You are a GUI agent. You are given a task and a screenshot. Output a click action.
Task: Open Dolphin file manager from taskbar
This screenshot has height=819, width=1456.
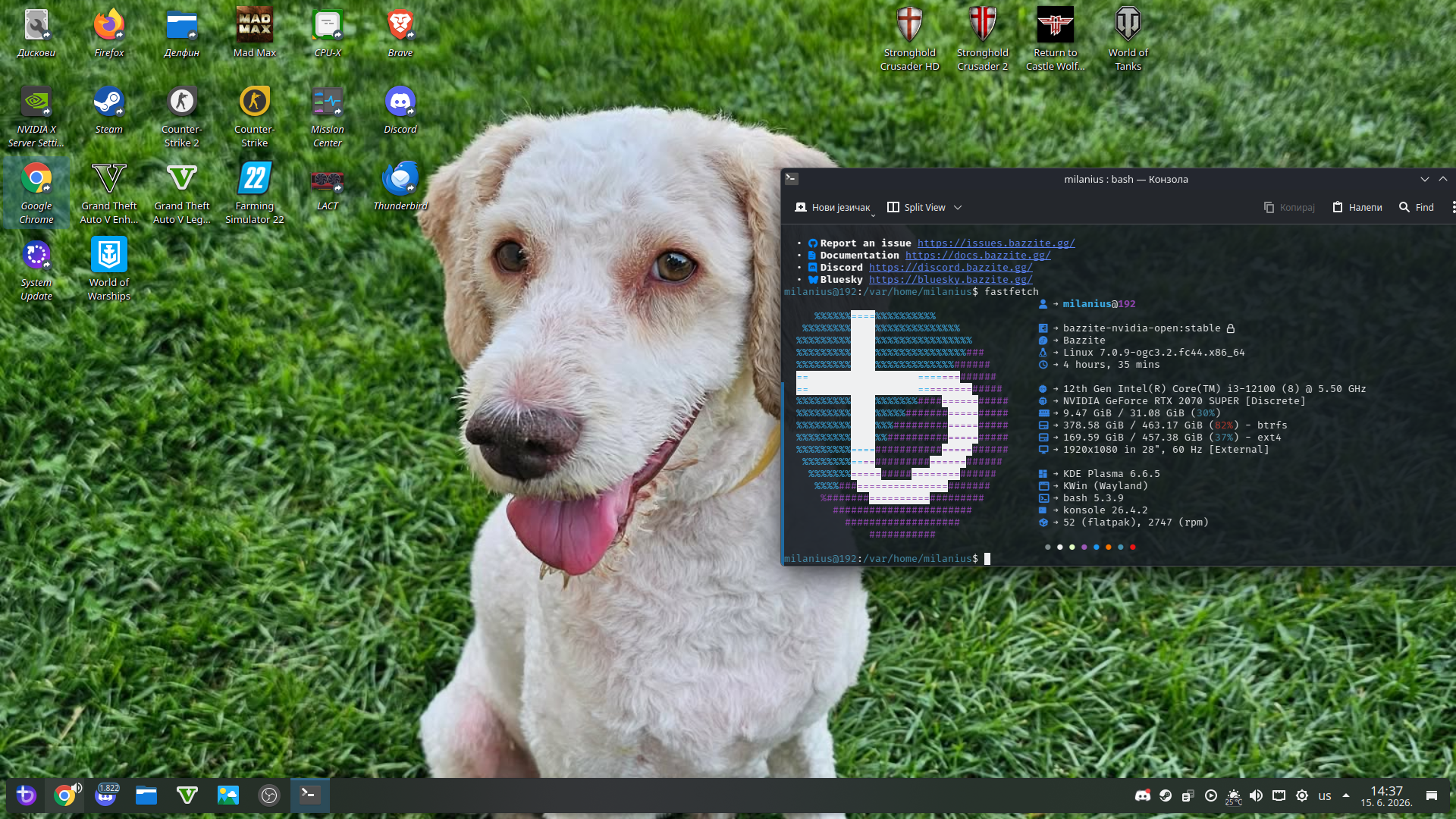click(146, 795)
